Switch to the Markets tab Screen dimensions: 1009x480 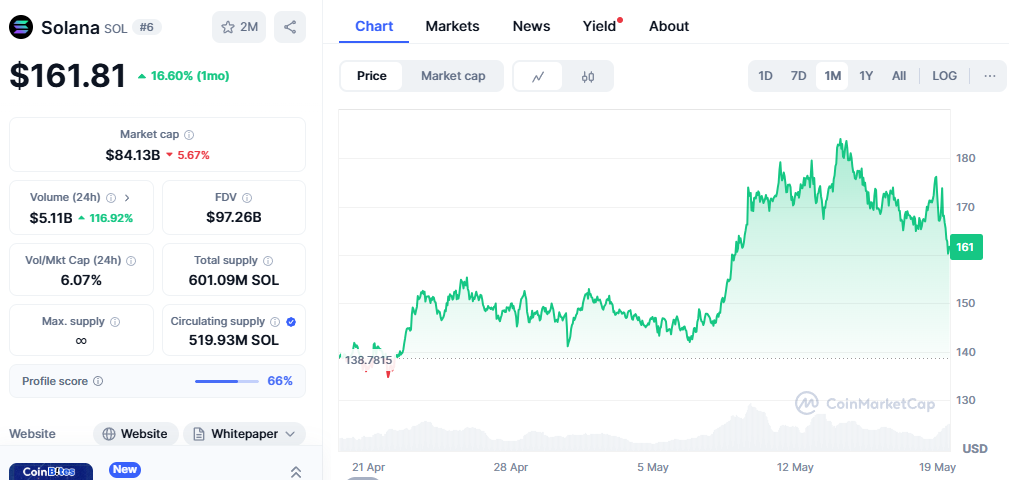(452, 26)
